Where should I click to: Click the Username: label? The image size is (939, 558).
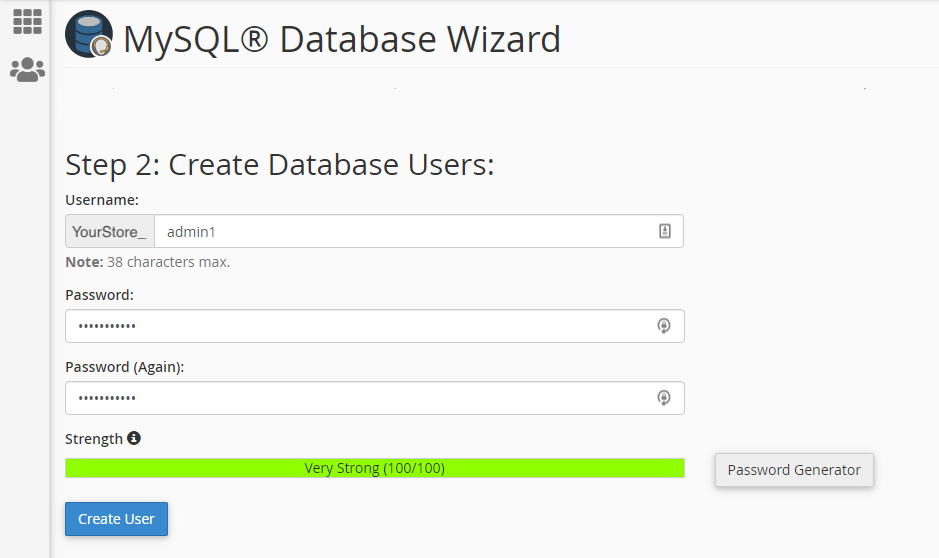coord(102,200)
